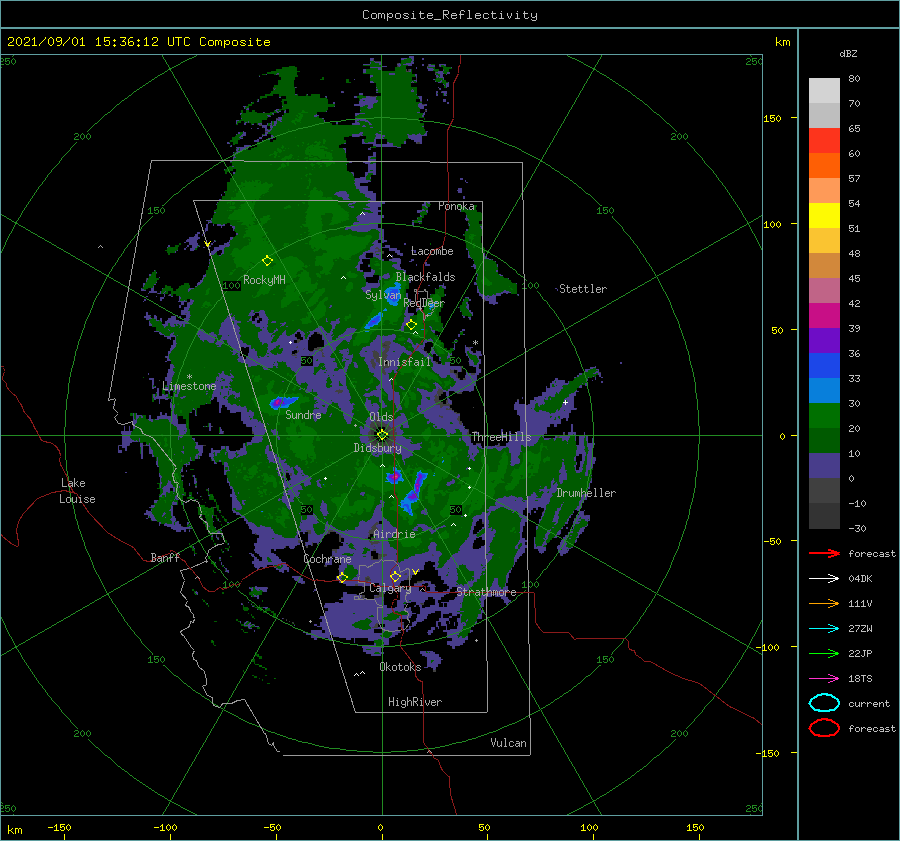This screenshot has width=900, height=841.
Task: Select the orange 111V arrow legend icon
Action: coord(824,603)
